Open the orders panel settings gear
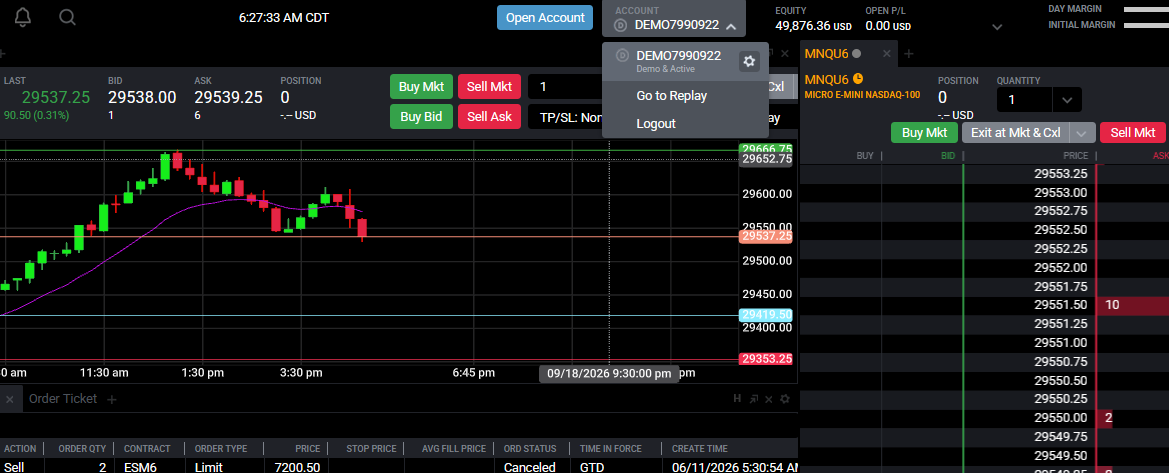 click(784, 399)
